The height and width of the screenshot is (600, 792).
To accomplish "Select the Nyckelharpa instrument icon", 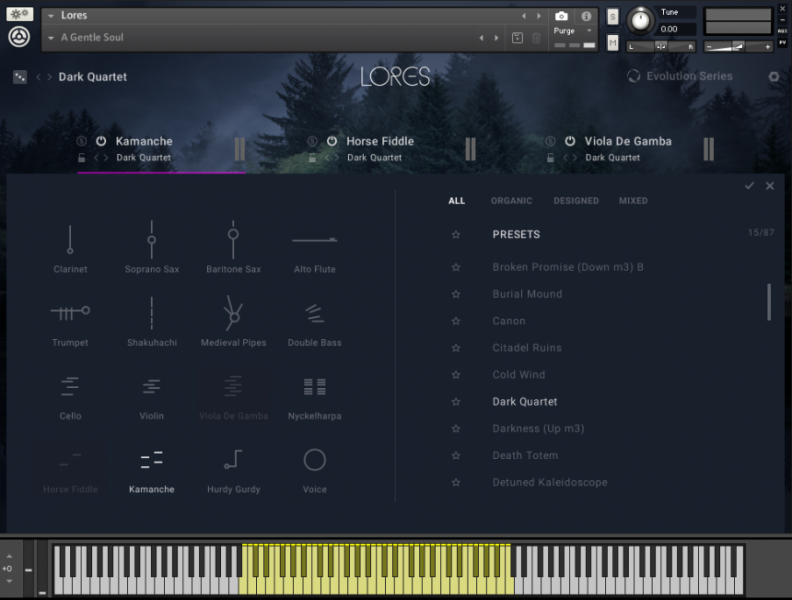I will 314,386.
